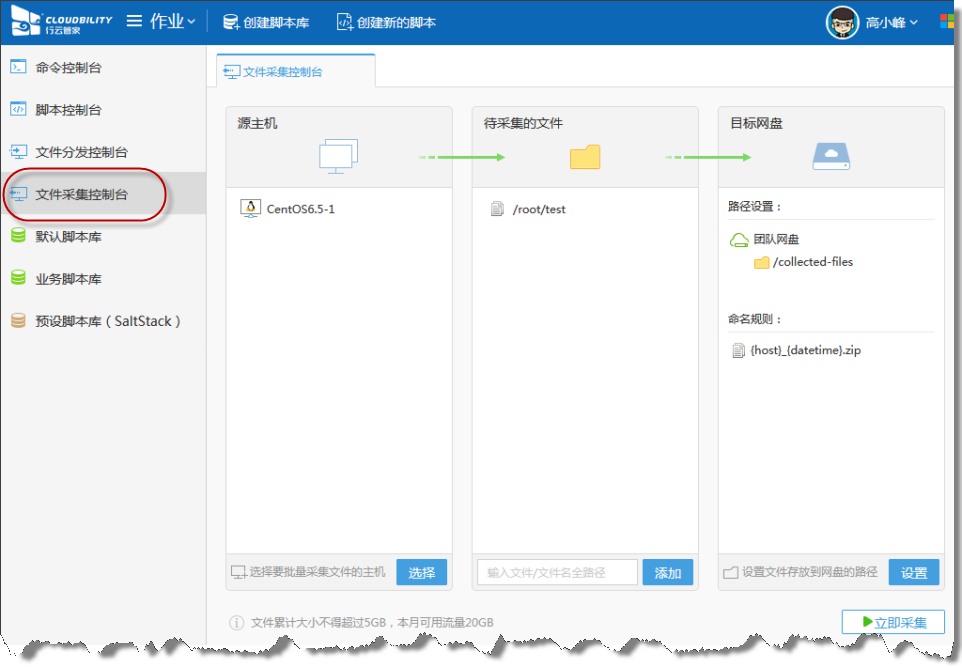Click the user avatar picture

(x=842, y=22)
